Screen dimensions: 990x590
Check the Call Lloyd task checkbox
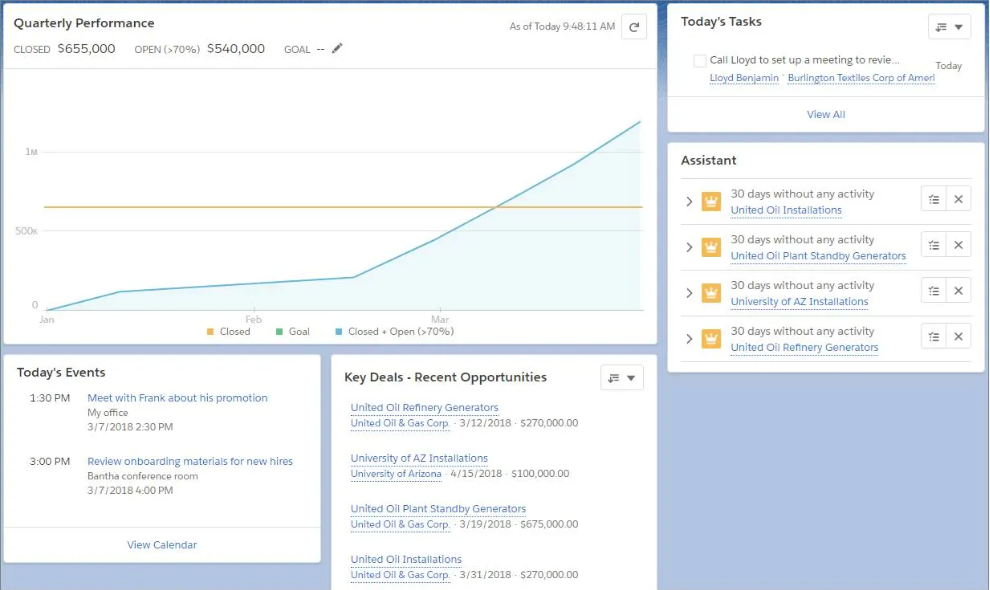pyautogui.click(x=700, y=61)
